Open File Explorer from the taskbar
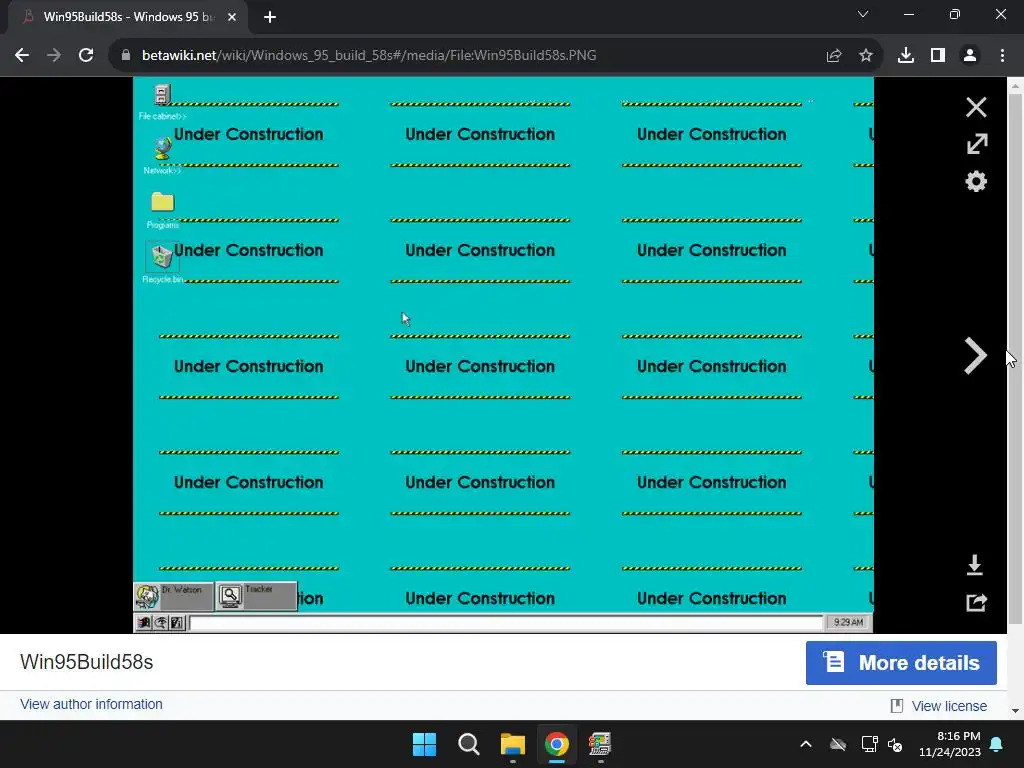The image size is (1024, 768). click(x=513, y=744)
